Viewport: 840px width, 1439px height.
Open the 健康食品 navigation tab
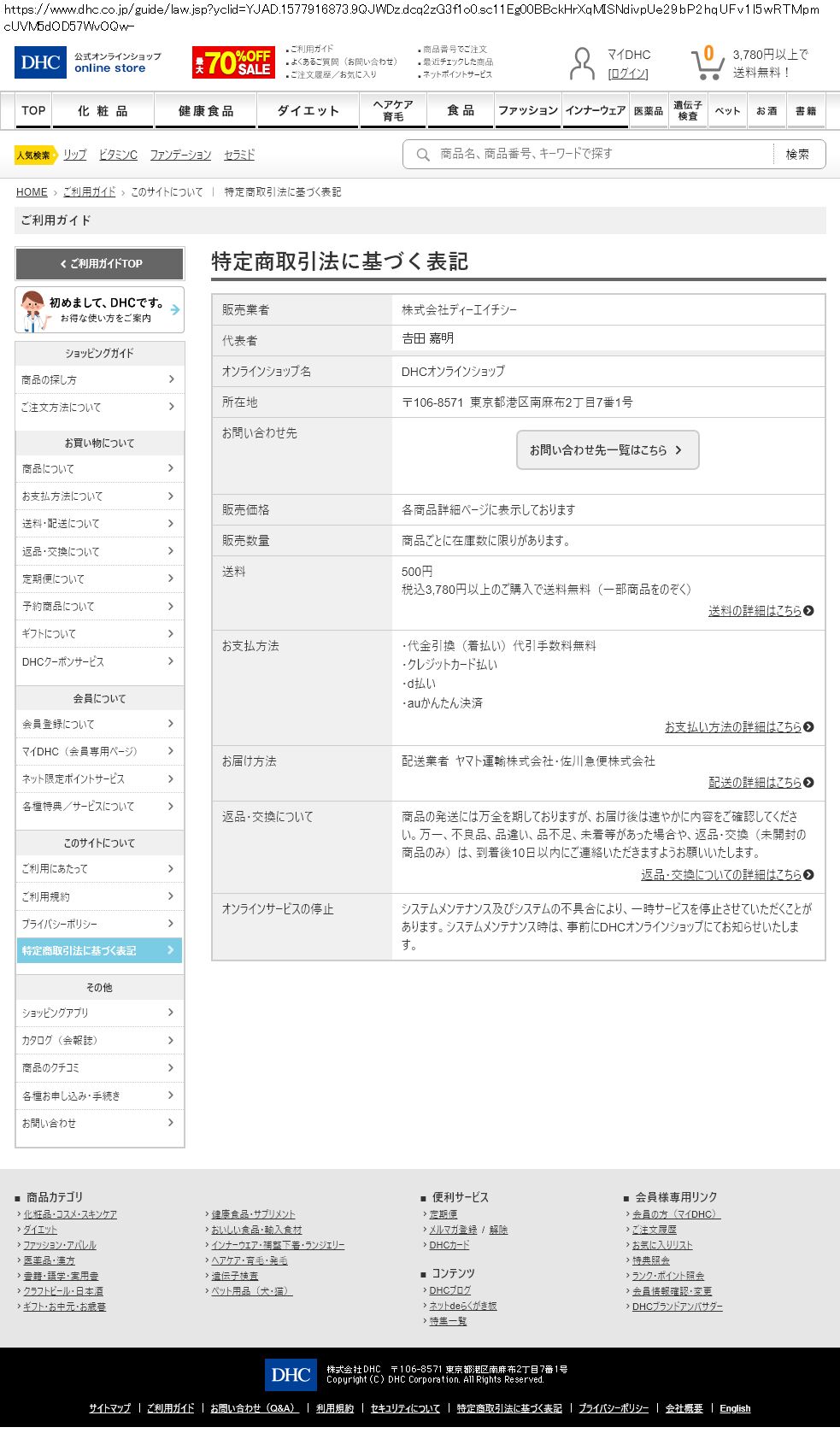click(x=206, y=111)
